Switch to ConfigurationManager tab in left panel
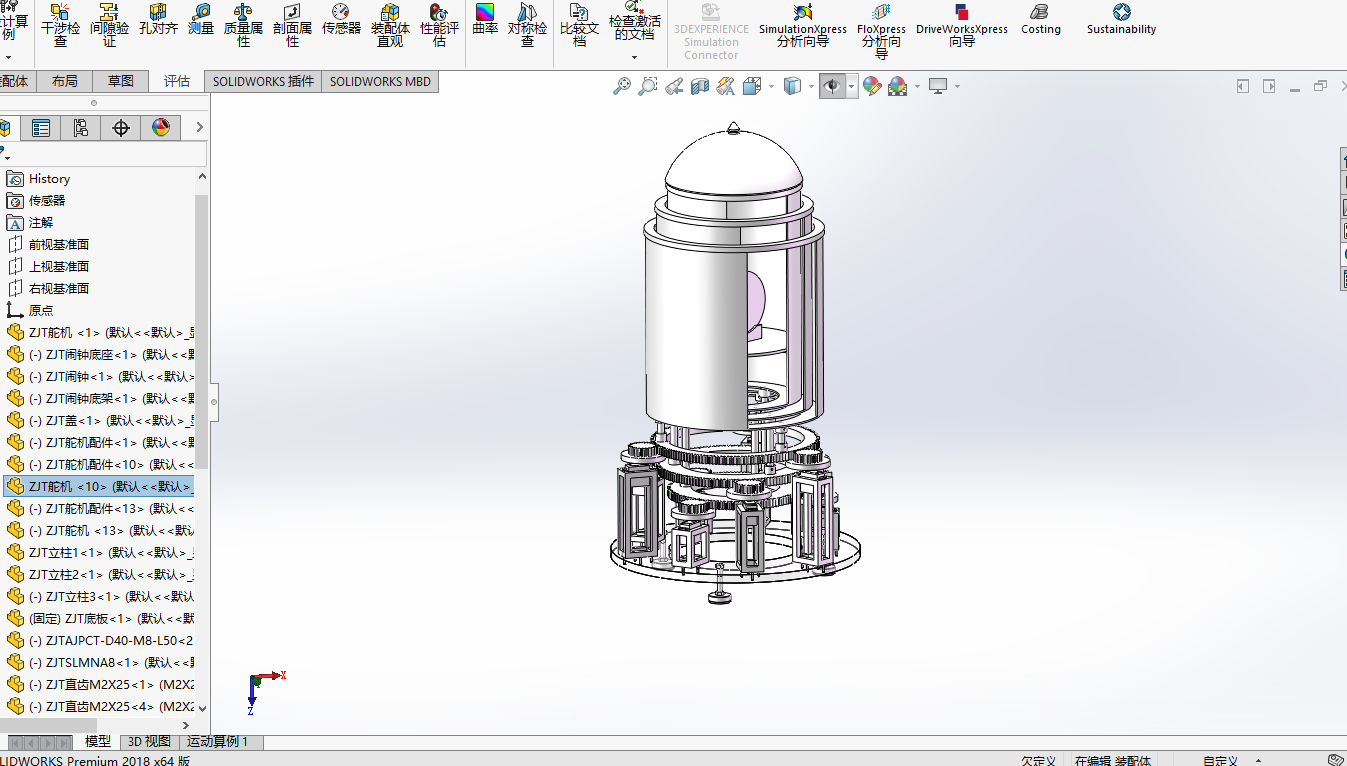The width and height of the screenshot is (1347, 766). click(80, 128)
